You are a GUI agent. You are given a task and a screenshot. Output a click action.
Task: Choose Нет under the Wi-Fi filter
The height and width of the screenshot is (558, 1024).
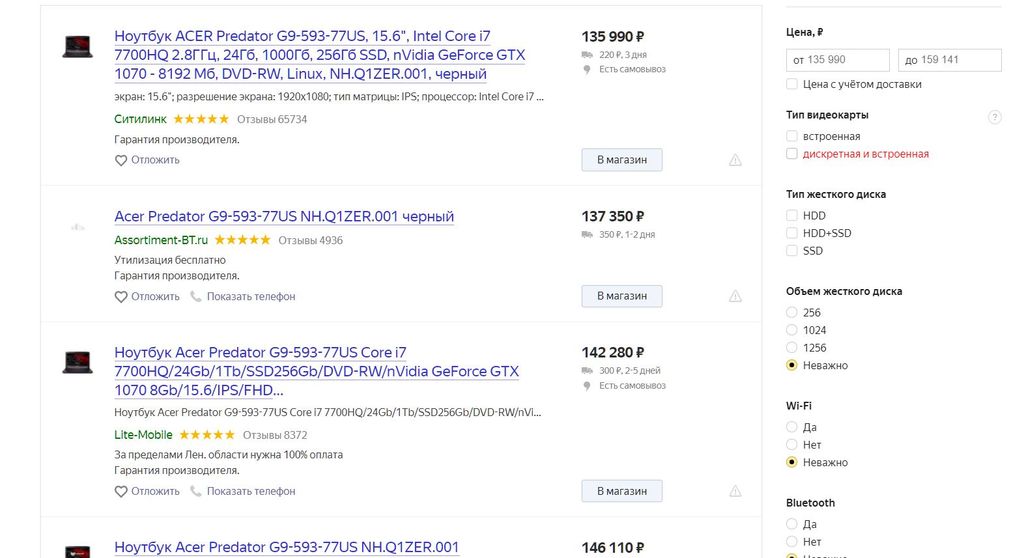[x=793, y=445]
